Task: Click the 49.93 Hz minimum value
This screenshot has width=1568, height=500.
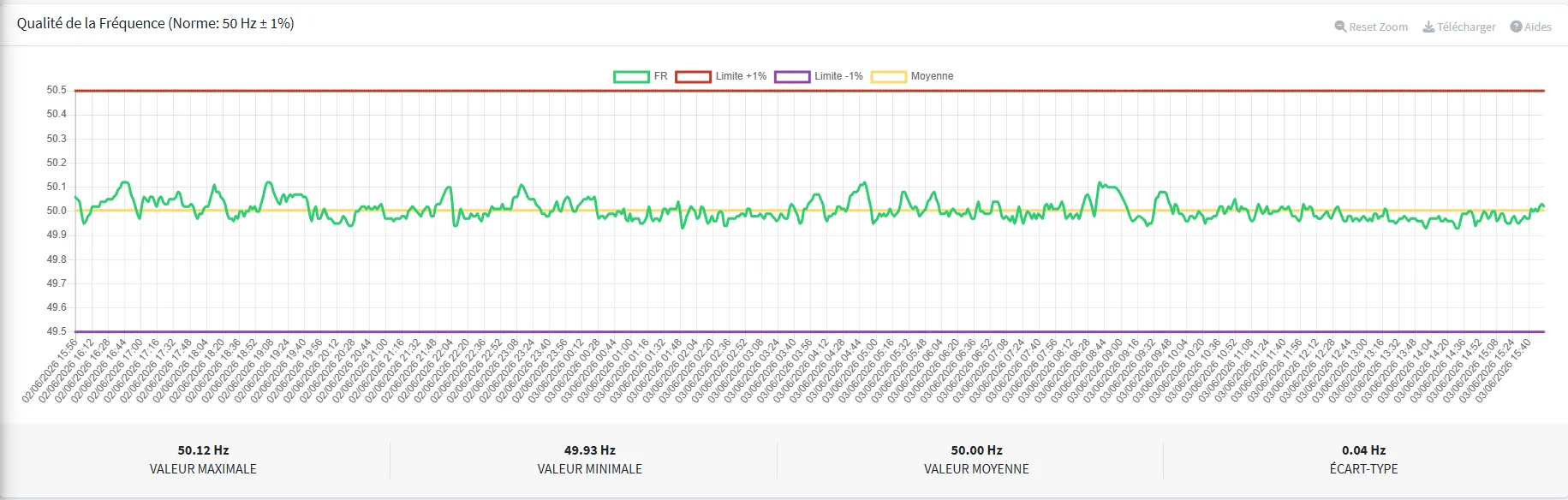Action: (x=590, y=450)
